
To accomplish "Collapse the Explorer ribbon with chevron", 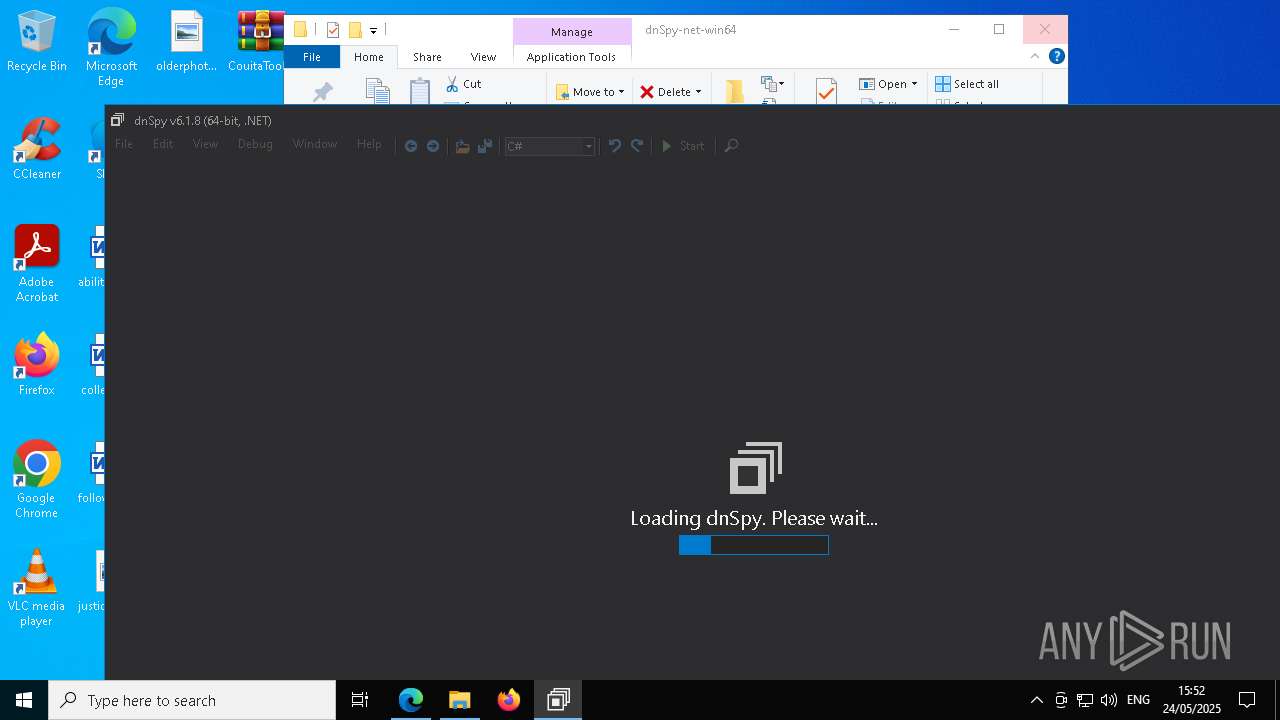I will (1035, 57).
